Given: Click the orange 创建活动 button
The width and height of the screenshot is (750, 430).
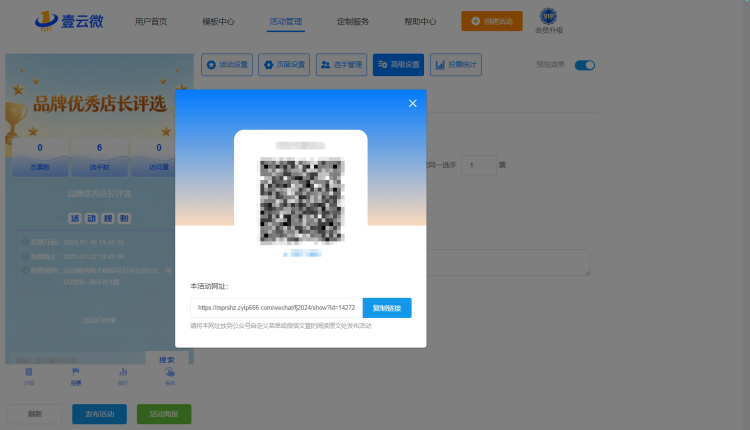Looking at the screenshot, I should pos(492,21).
